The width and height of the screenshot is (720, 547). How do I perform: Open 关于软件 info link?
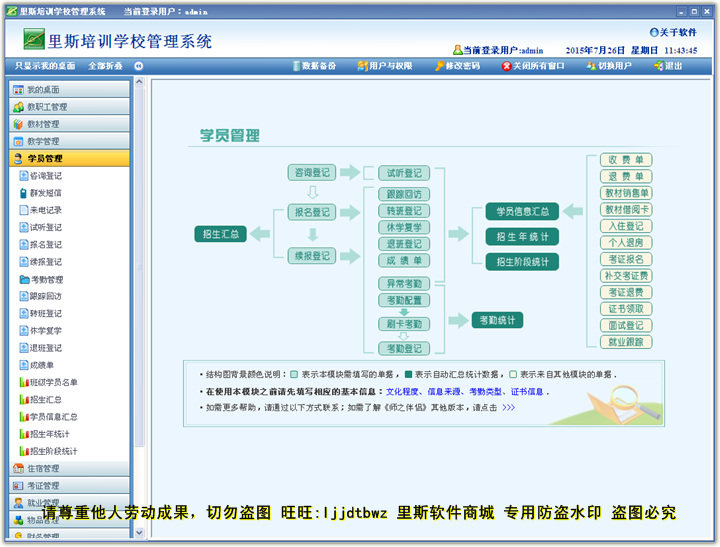(673, 32)
